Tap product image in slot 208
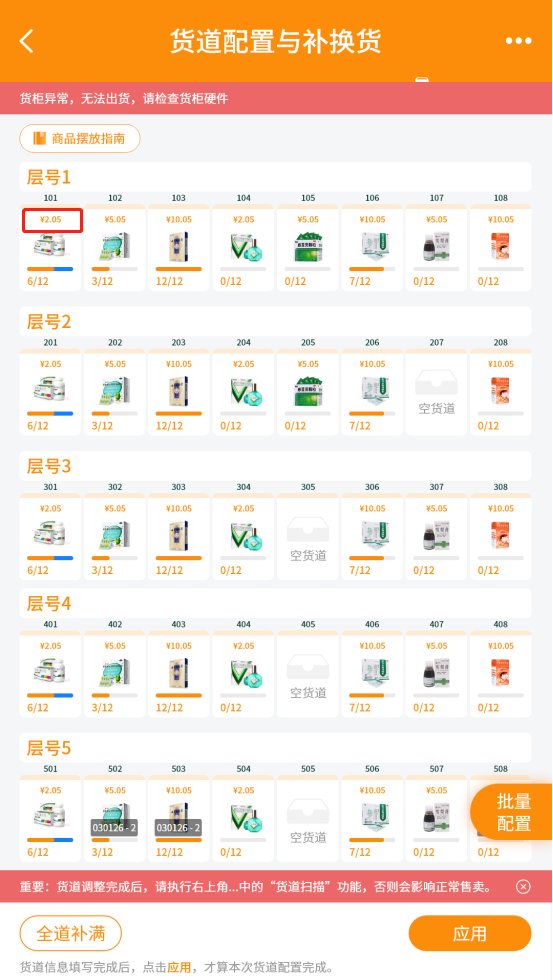This screenshot has height=980, width=553. [x=501, y=391]
